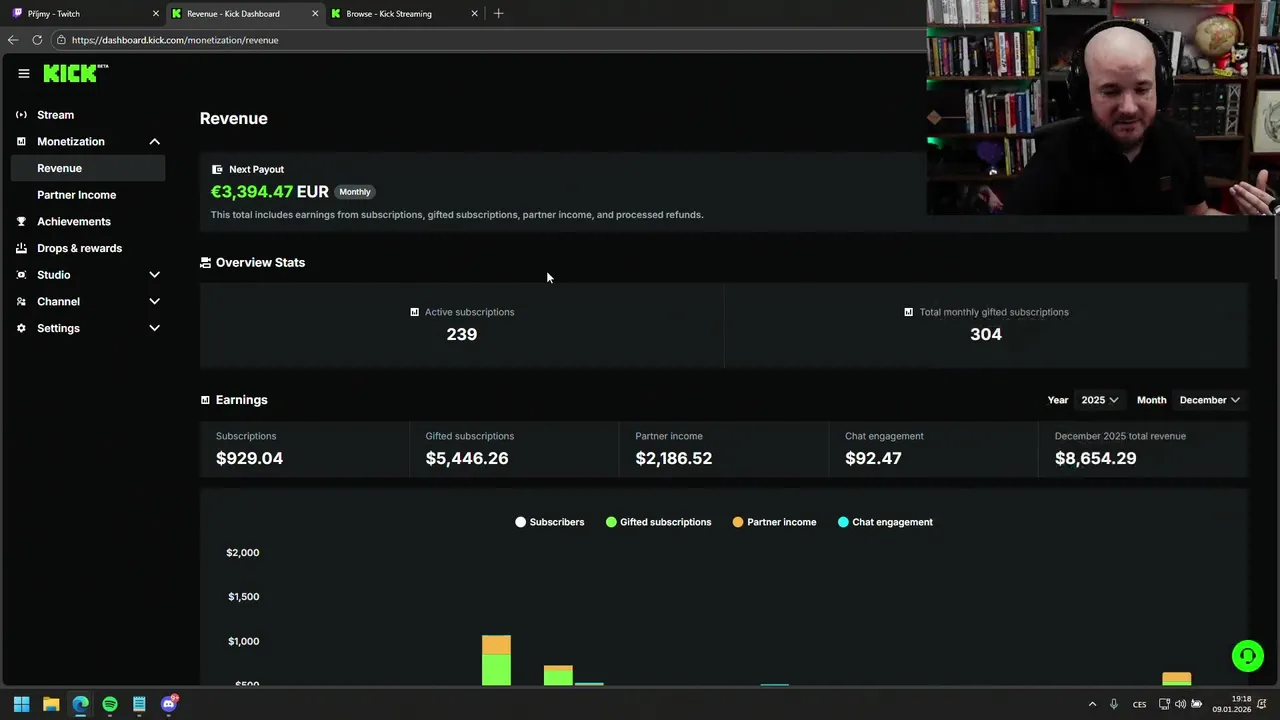Reload the page with refresh icon
Image resolution: width=1280 pixels, height=720 pixels.
tap(37, 40)
